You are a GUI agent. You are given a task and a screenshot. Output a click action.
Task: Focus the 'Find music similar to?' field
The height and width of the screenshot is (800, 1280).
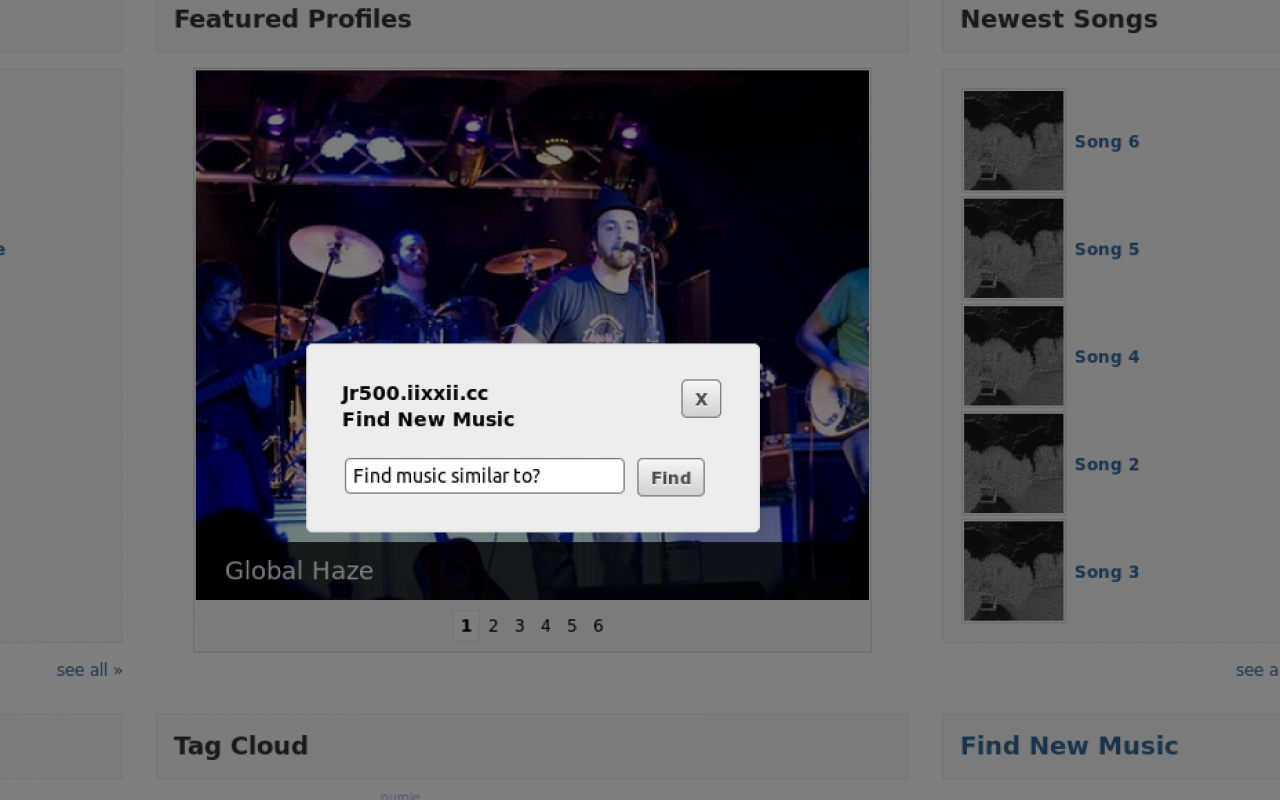click(x=485, y=476)
